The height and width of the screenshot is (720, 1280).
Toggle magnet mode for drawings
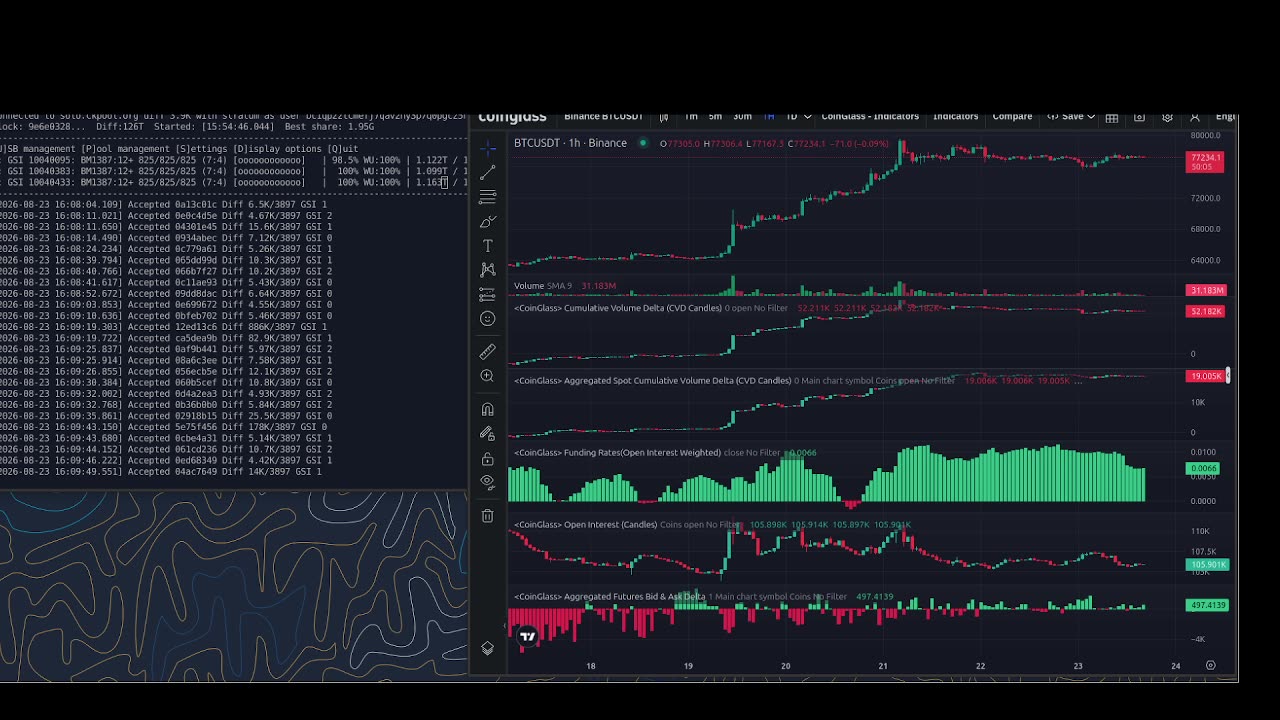click(487, 409)
